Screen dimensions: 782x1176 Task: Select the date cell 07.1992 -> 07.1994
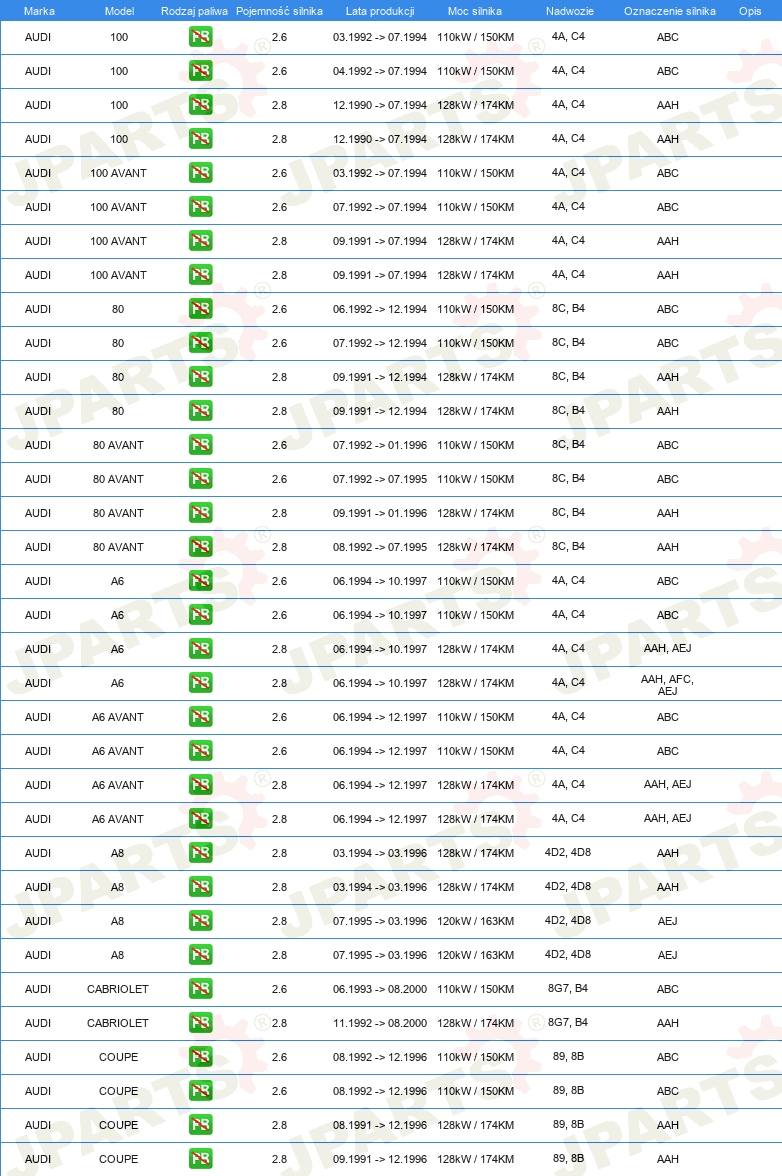click(x=380, y=207)
